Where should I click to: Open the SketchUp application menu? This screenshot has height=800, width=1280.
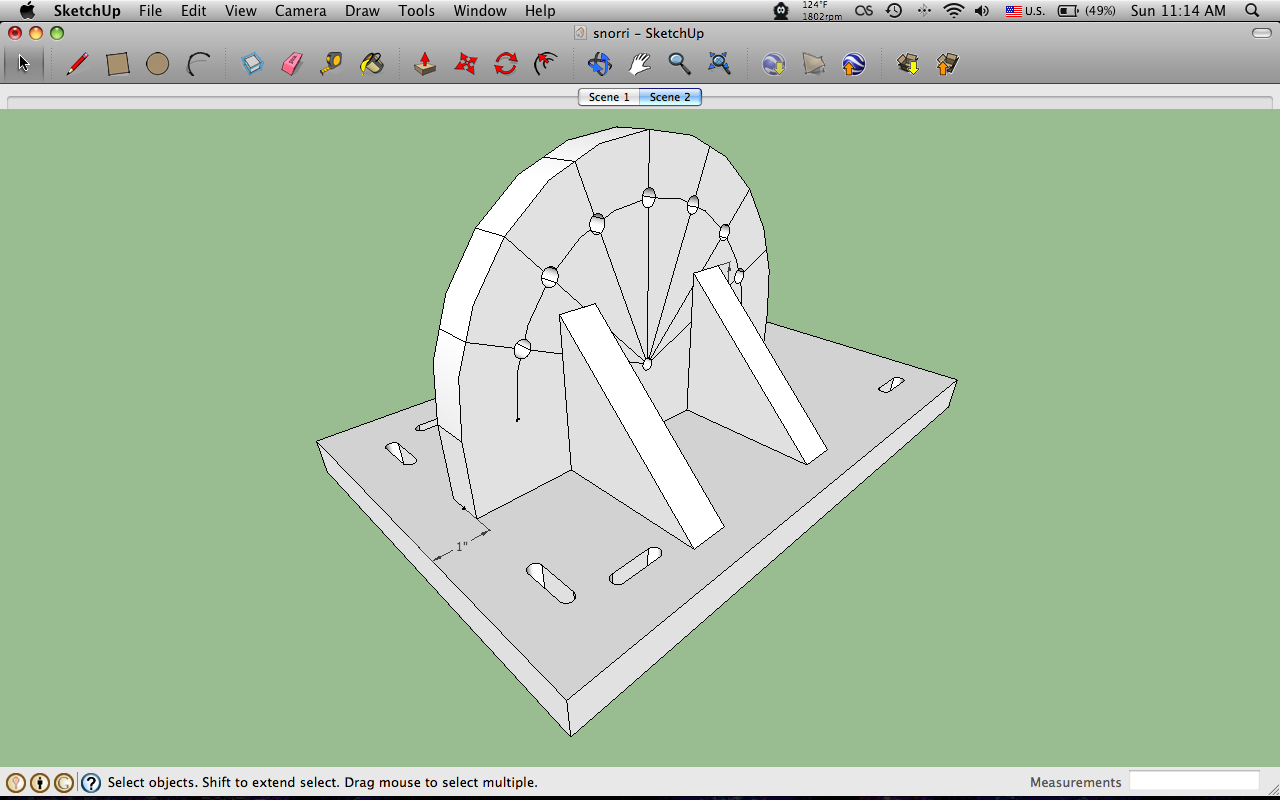87,11
